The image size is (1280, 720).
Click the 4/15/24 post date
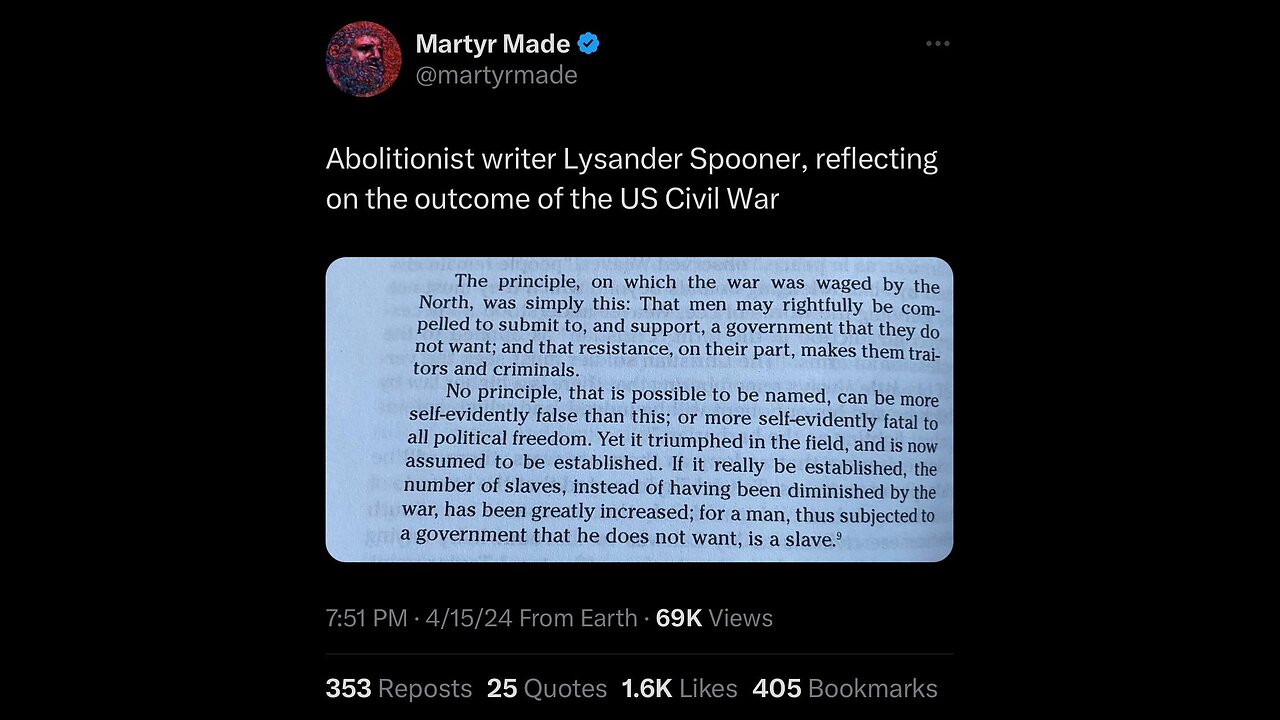[x=468, y=618]
